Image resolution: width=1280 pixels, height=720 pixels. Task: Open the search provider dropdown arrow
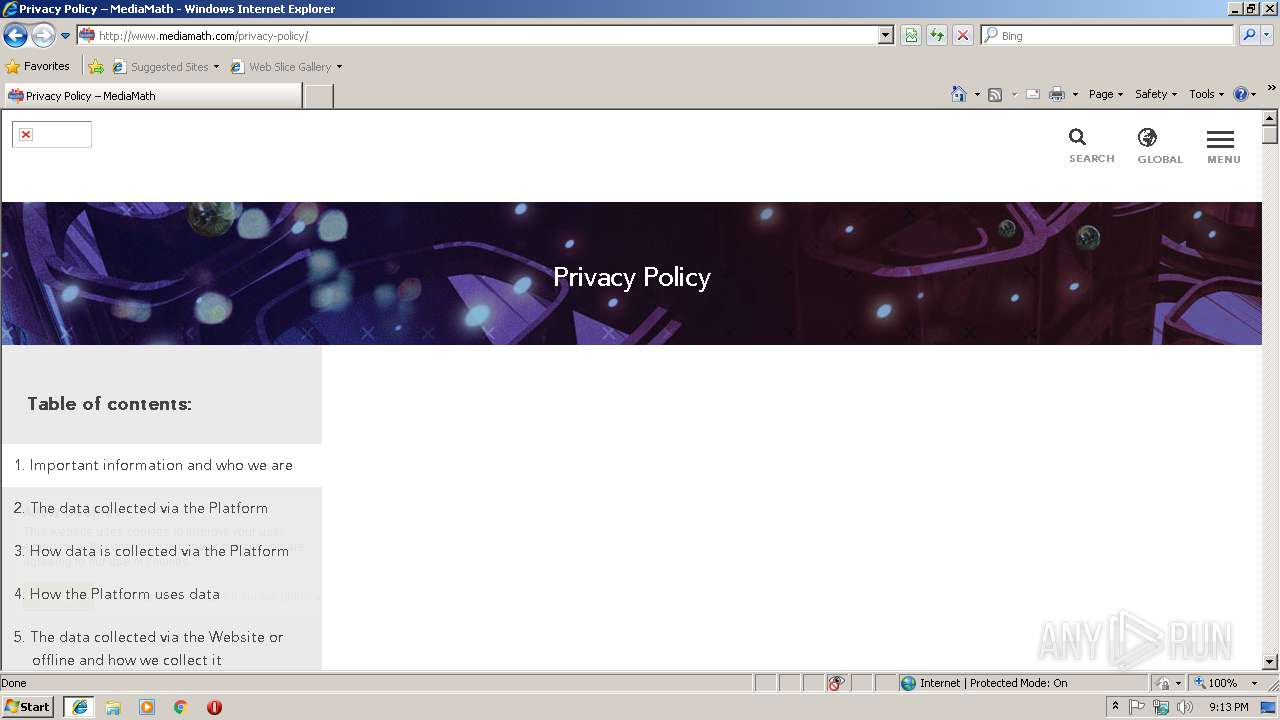click(1267, 35)
